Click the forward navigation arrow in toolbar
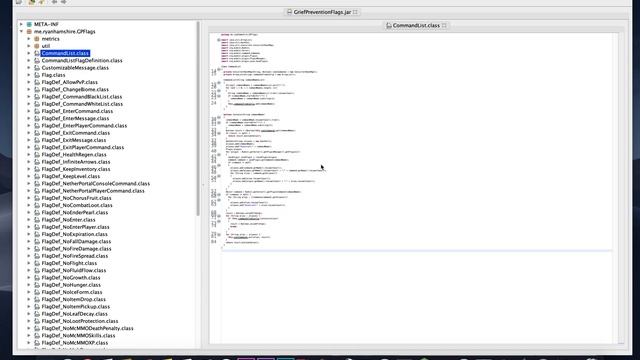Image resolution: width=640 pixels, height=360 pixels. [64, 2]
